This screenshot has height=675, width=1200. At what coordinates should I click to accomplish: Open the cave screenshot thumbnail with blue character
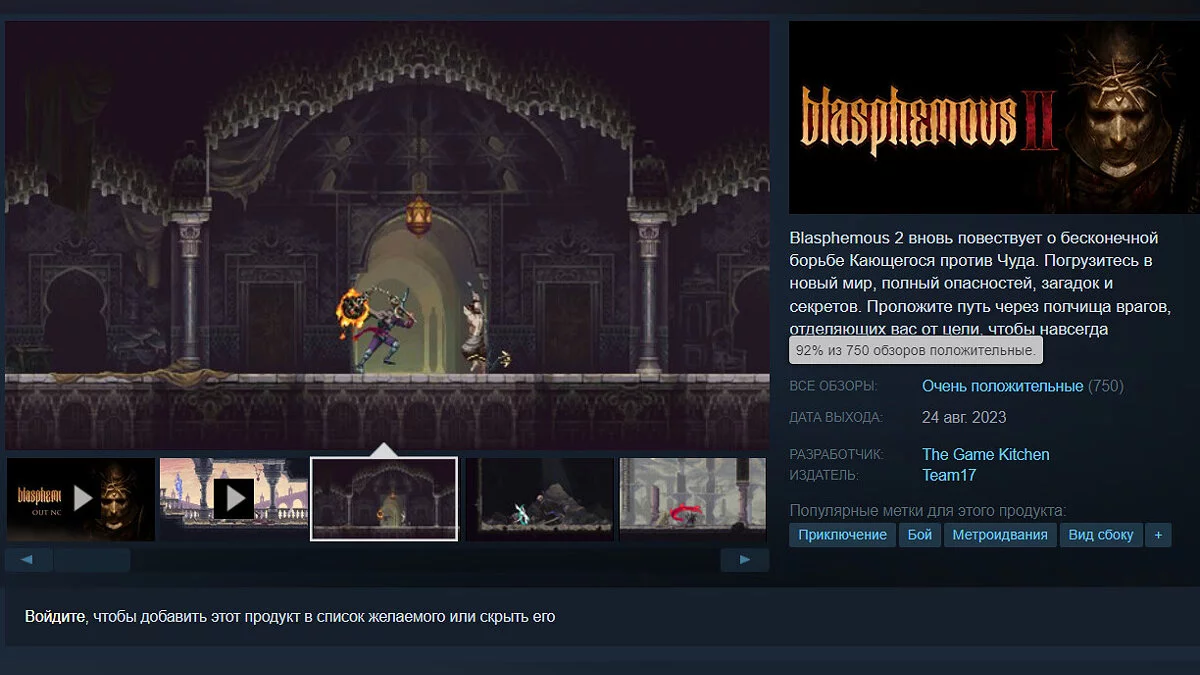(x=540, y=499)
